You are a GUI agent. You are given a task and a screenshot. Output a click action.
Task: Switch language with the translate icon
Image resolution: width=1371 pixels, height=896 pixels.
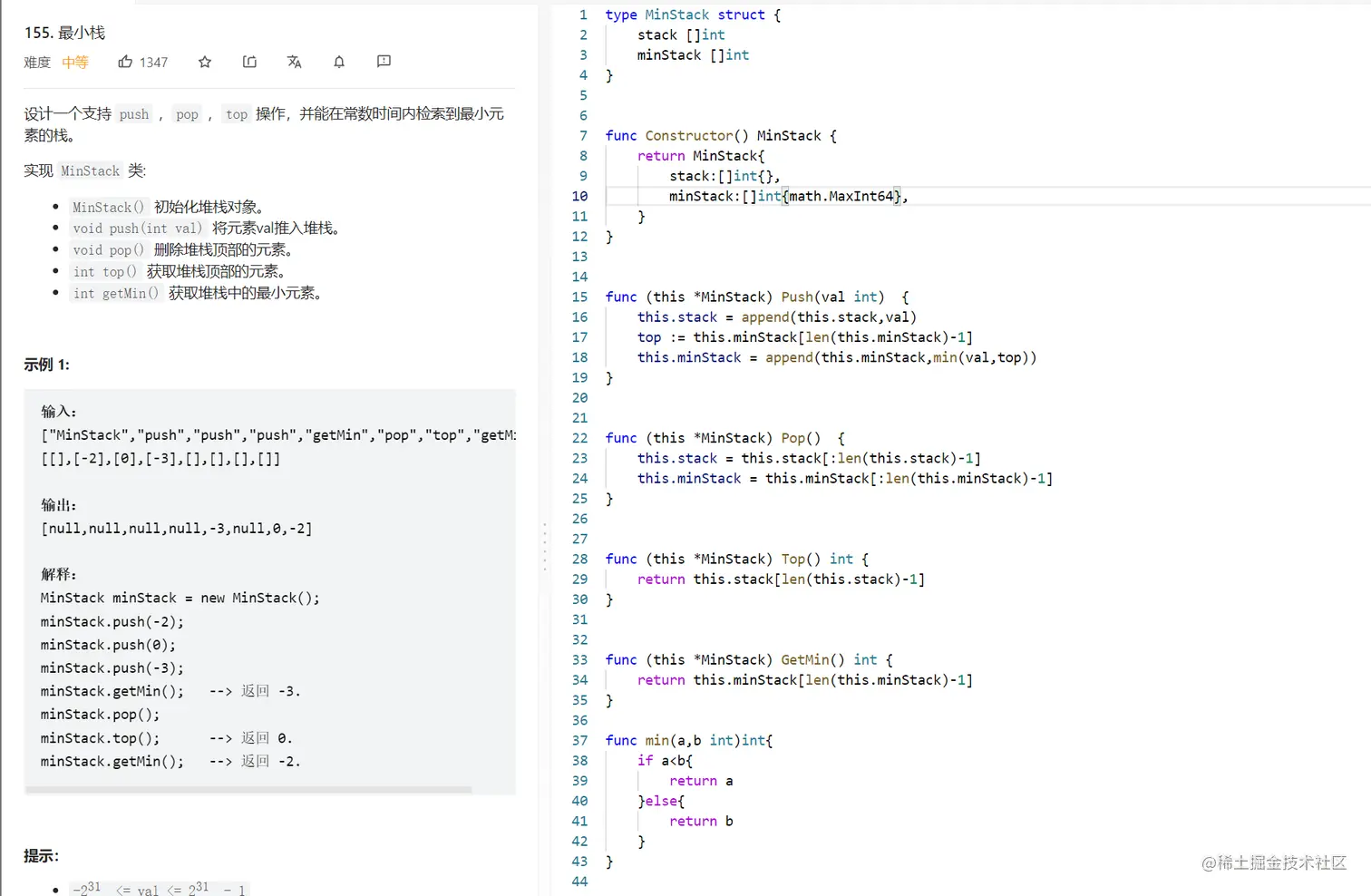point(294,62)
